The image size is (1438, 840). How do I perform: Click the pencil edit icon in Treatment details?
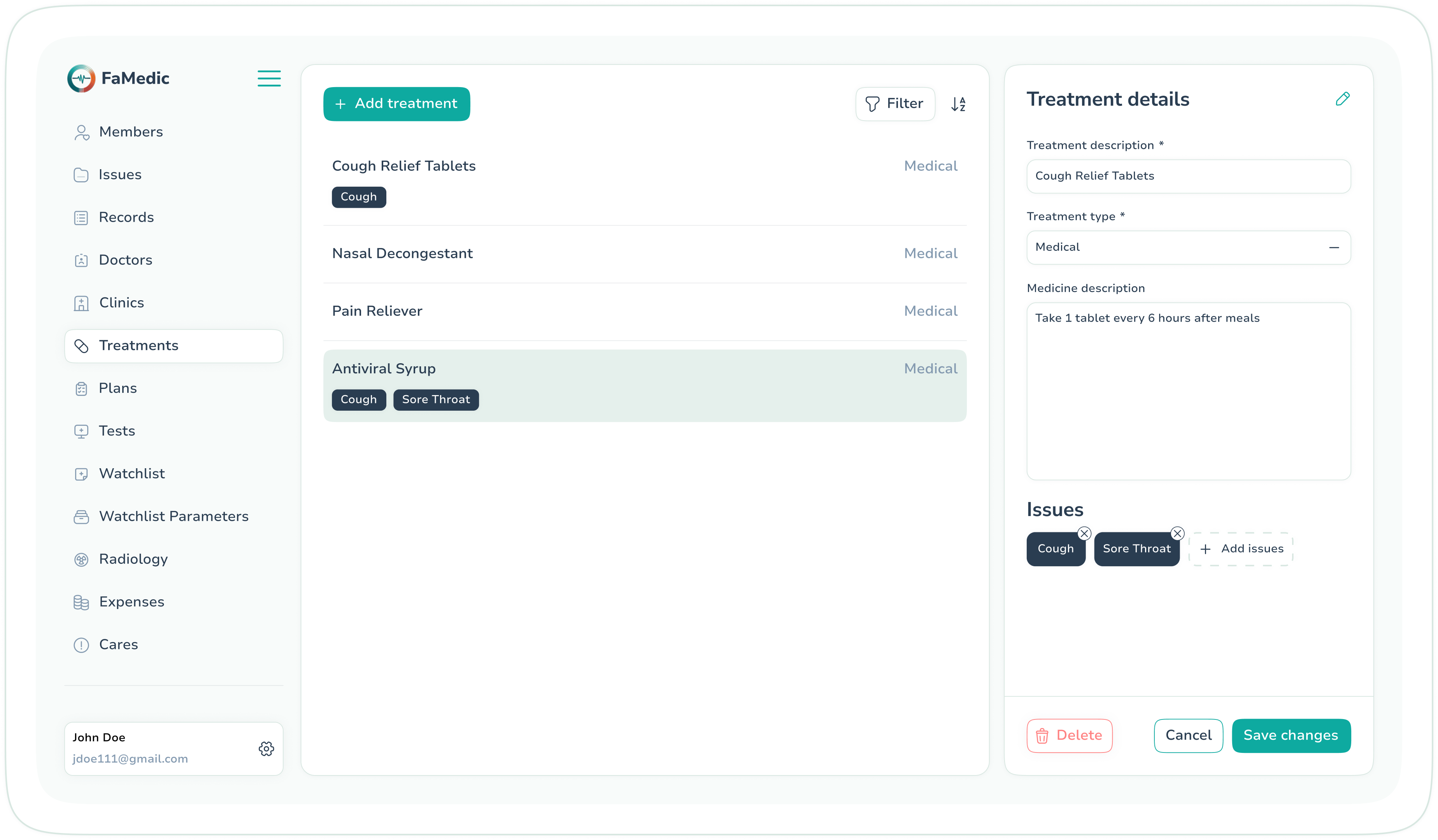click(1342, 99)
